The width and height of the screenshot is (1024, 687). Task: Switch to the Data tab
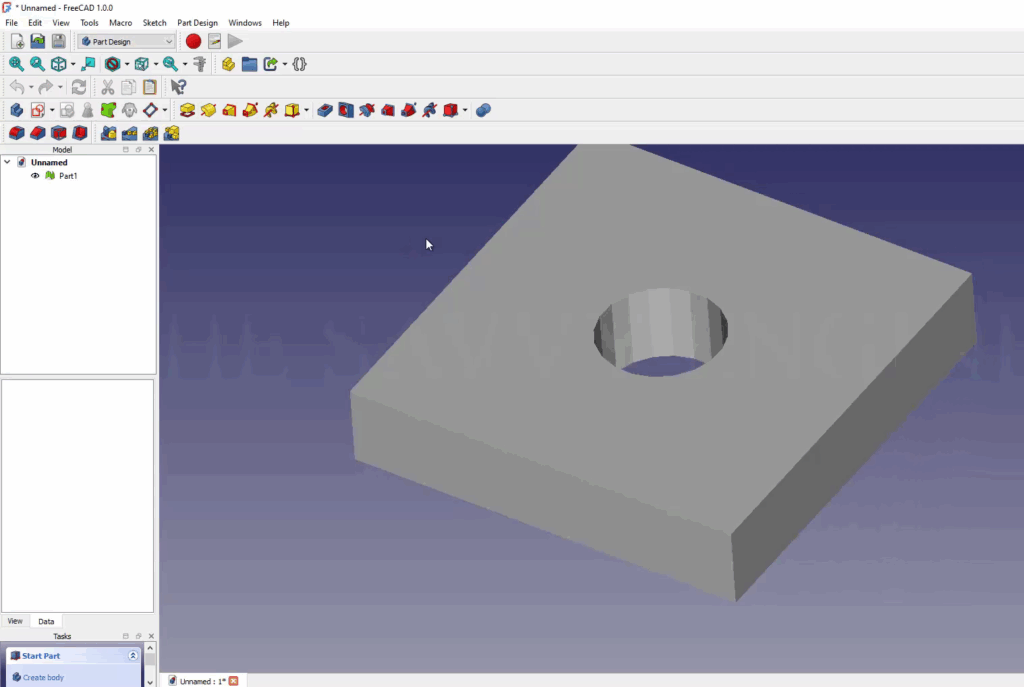point(46,621)
